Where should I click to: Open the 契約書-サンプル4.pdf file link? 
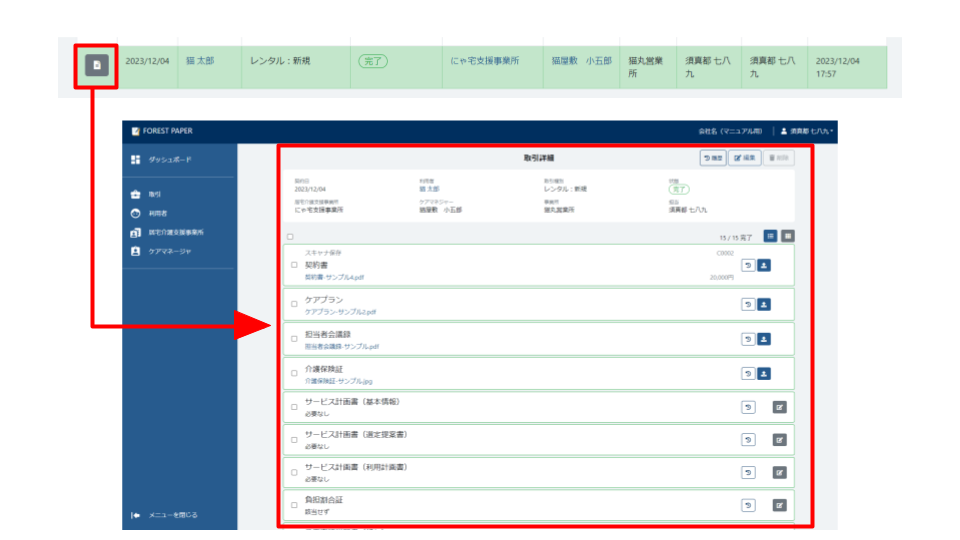pyautogui.click(x=334, y=277)
